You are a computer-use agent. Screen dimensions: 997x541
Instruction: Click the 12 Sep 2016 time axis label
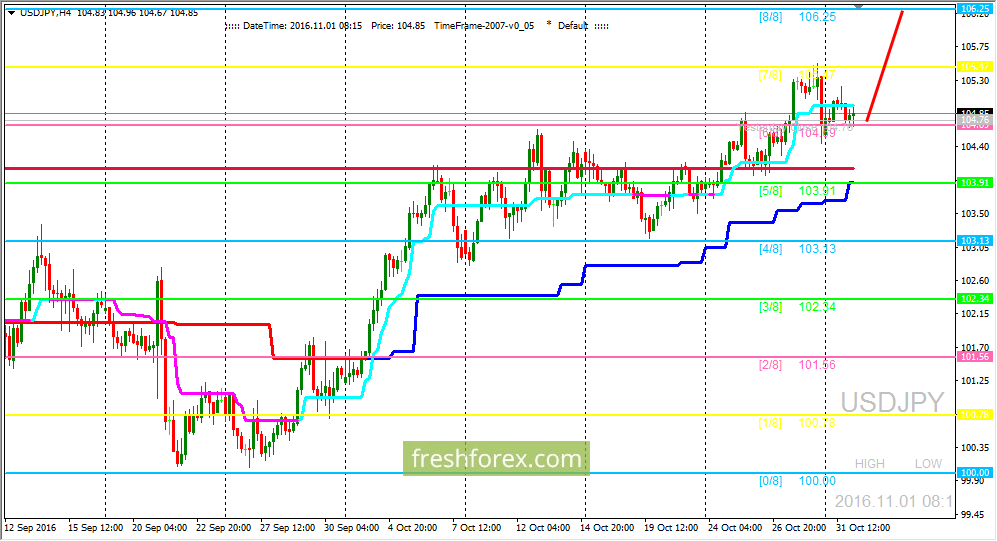[30, 528]
